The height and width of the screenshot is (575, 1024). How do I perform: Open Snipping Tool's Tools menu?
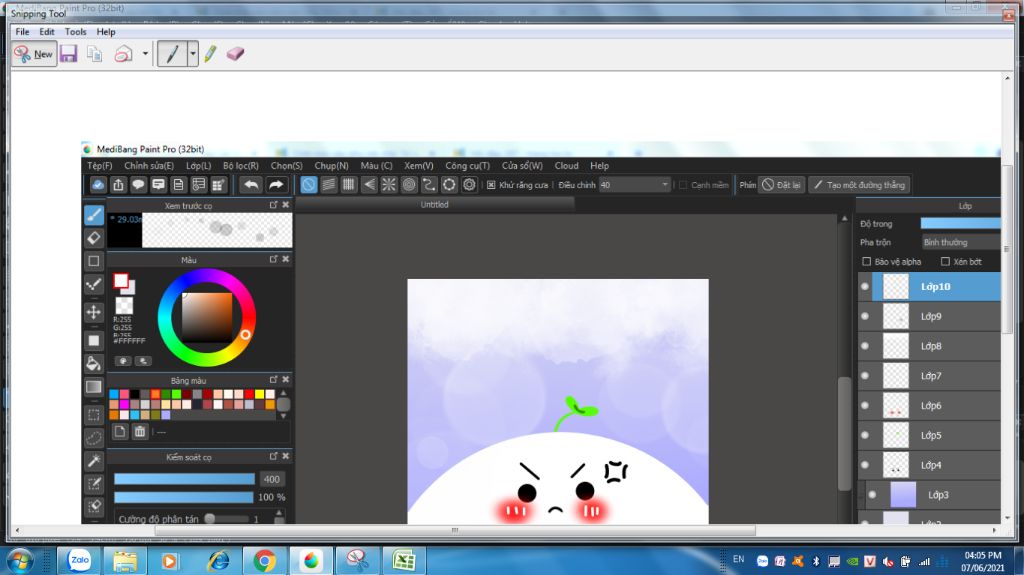tap(75, 31)
